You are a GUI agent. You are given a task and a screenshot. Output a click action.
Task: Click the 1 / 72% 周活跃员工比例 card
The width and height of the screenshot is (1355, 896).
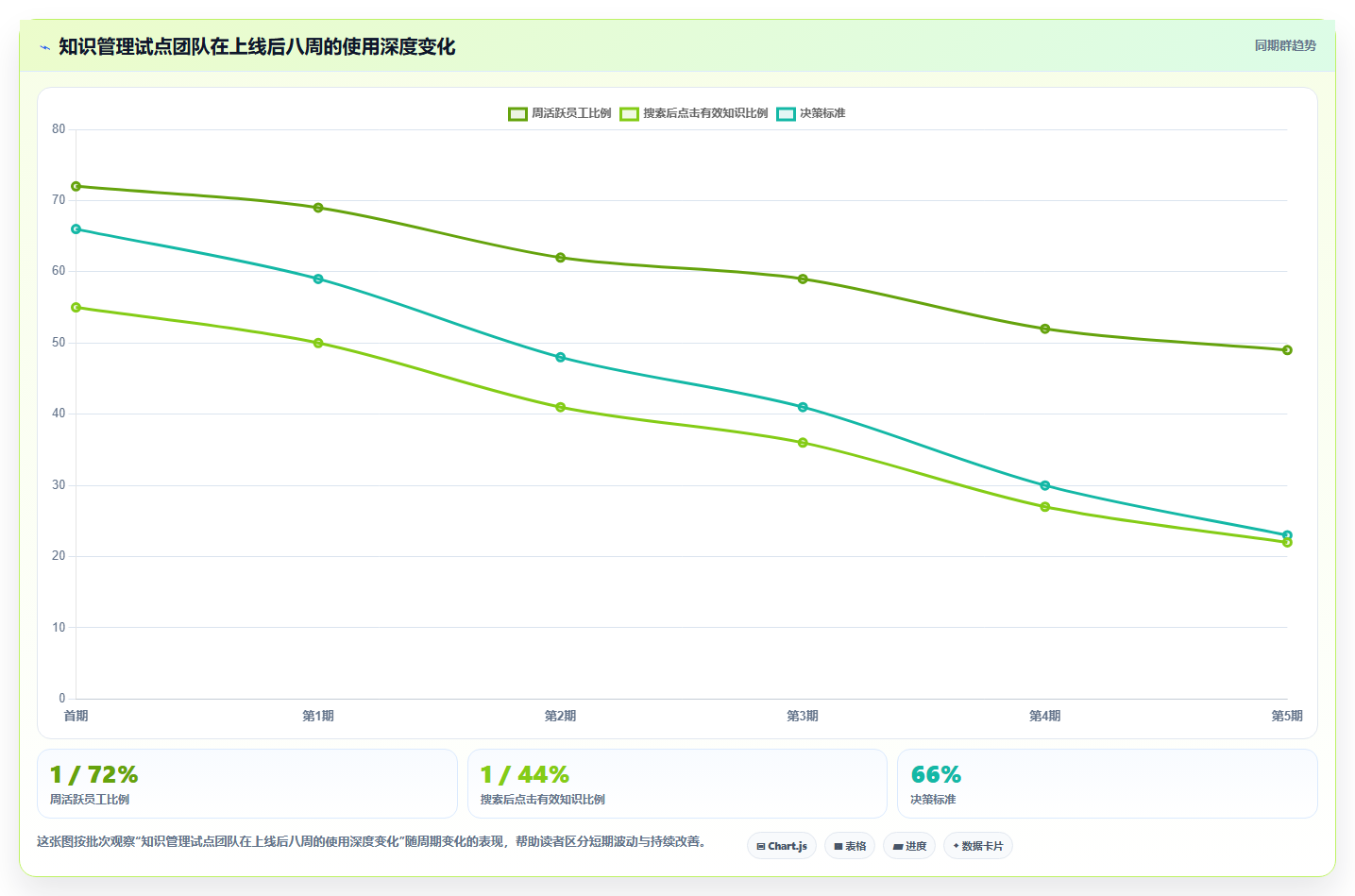click(247, 784)
